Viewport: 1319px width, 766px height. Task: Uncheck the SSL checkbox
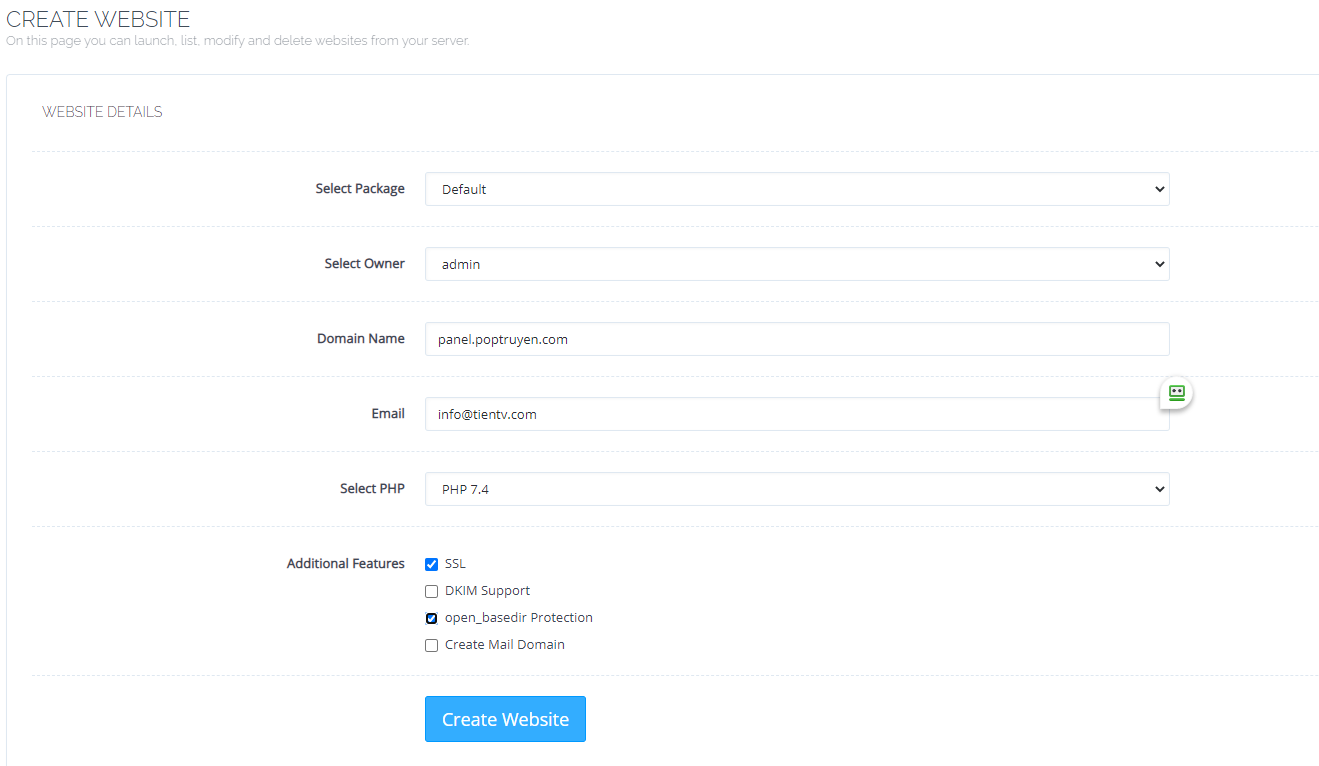click(x=432, y=564)
